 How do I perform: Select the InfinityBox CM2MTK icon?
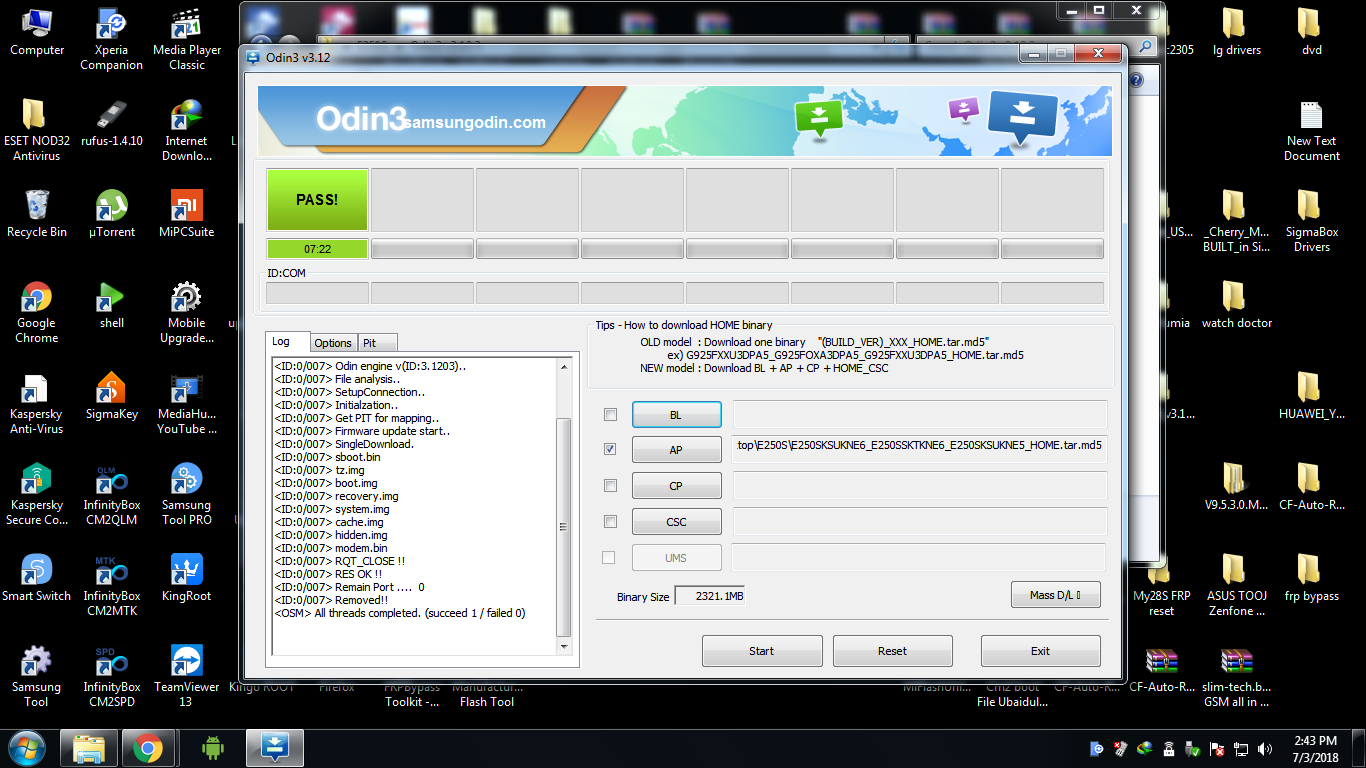pyautogui.click(x=111, y=586)
